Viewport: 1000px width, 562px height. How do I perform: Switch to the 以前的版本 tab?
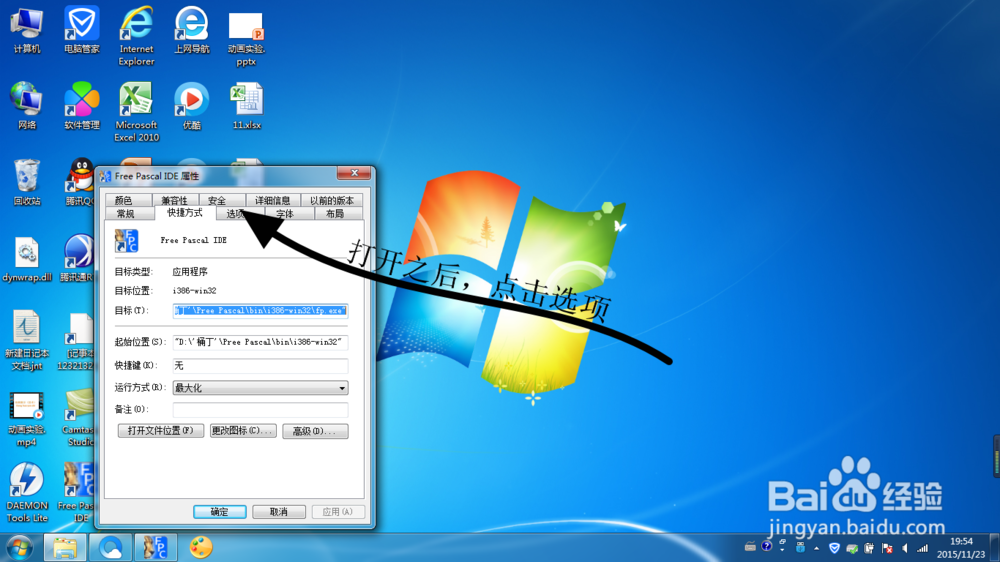click(x=332, y=200)
